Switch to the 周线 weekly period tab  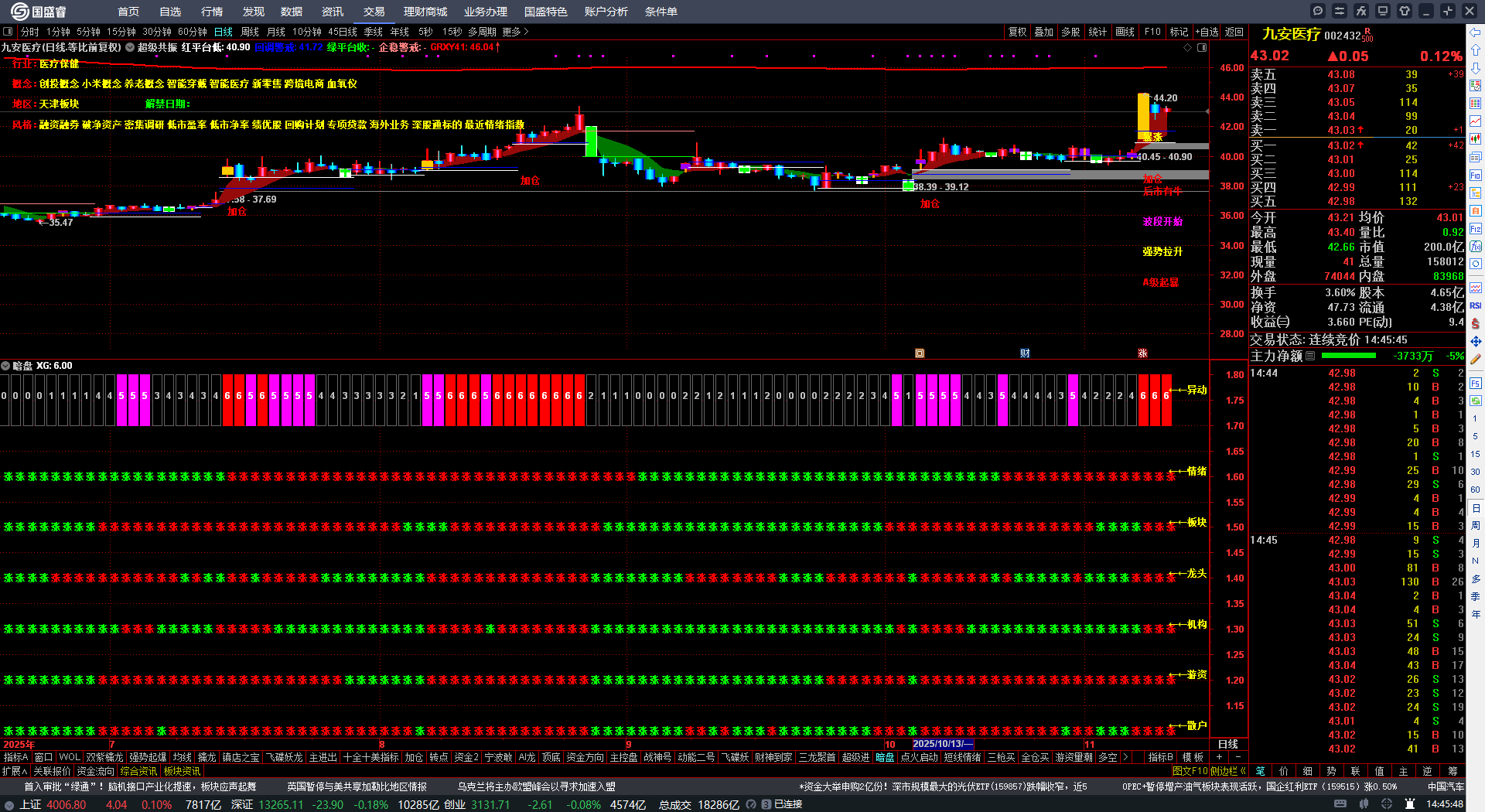pyautogui.click(x=250, y=32)
